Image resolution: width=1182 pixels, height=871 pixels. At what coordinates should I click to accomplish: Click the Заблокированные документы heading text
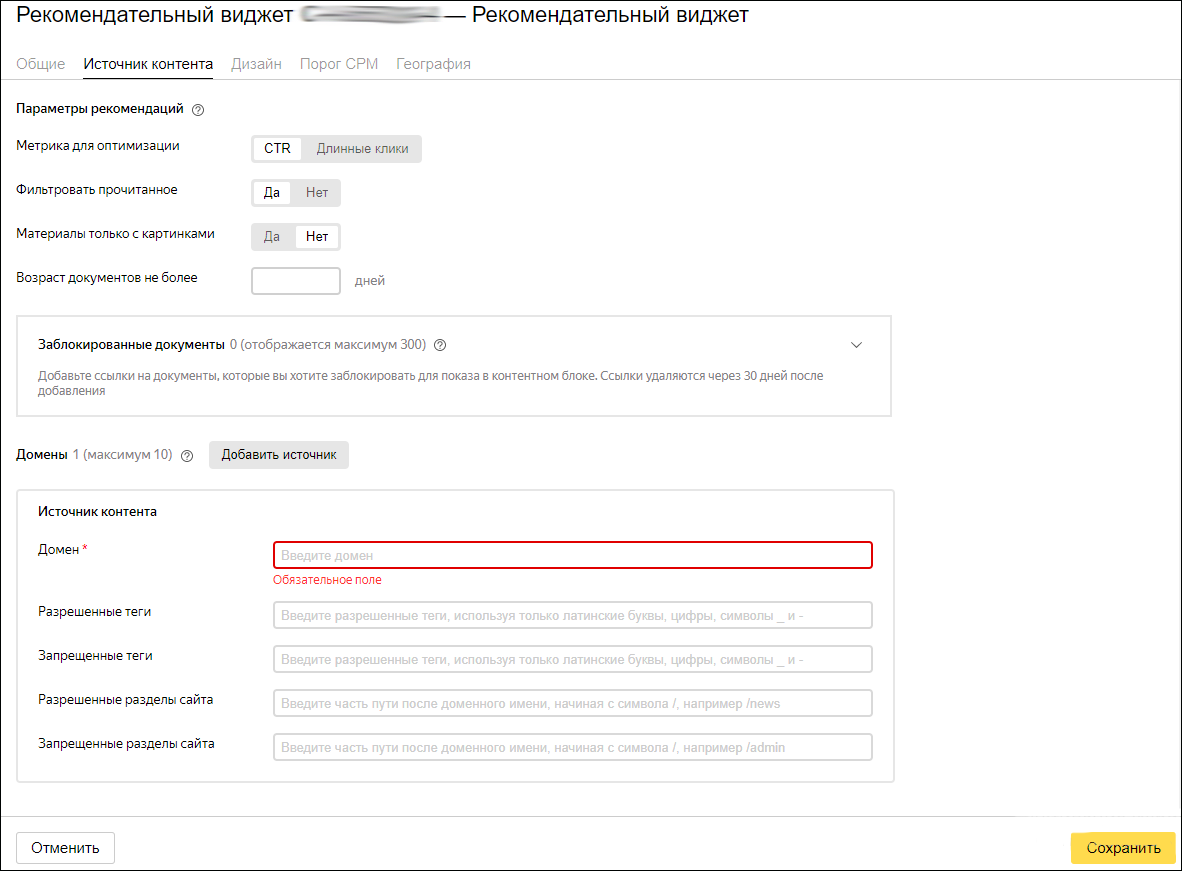131,345
